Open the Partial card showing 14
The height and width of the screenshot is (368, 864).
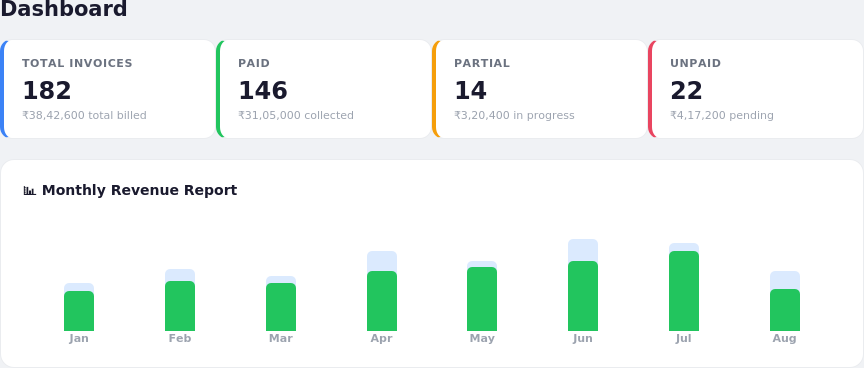coord(540,89)
